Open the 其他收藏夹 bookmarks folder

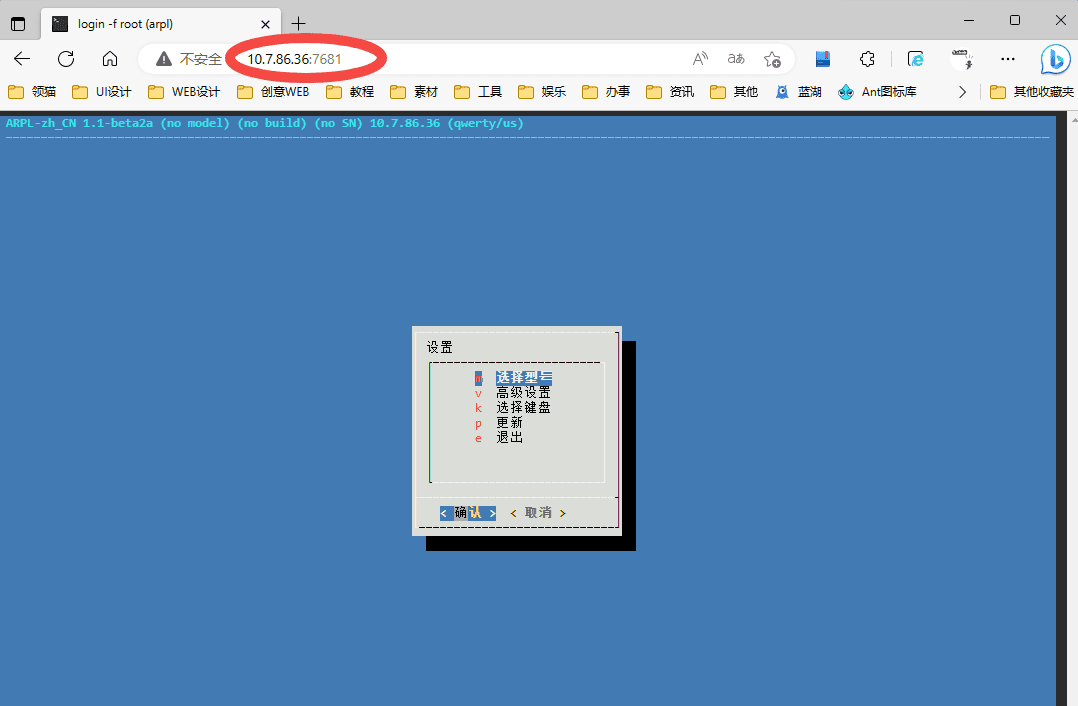[x=1032, y=92]
